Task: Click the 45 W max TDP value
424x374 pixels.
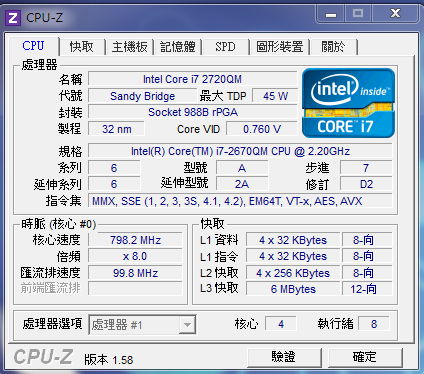Action: pos(275,96)
